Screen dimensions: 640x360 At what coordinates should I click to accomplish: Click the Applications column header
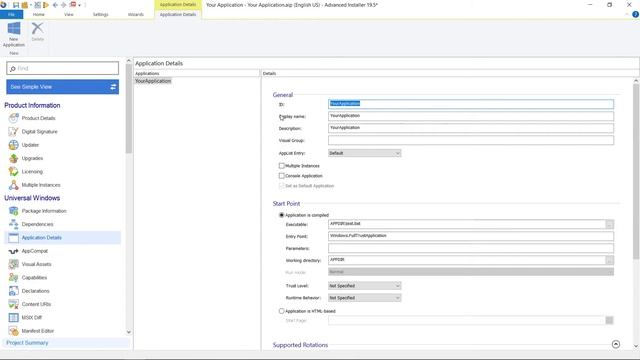tap(197, 73)
